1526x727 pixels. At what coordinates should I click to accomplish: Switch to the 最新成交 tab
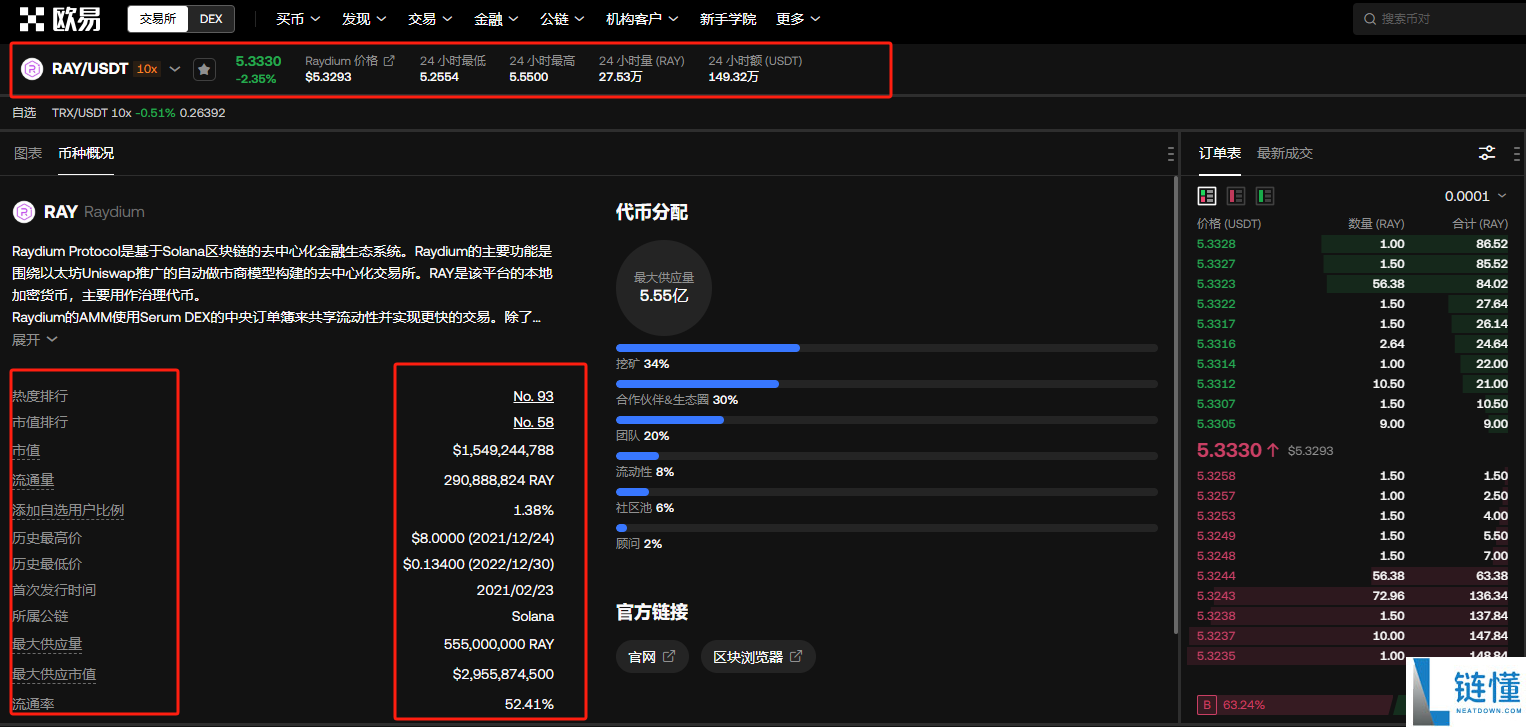point(1285,153)
